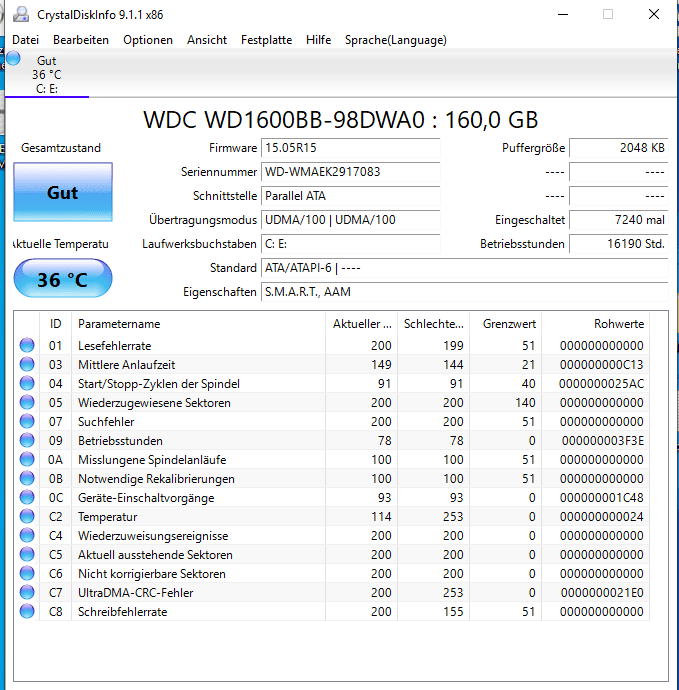679x690 pixels.
Task: Select the Suchfehler parameter name
Action: (x=106, y=422)
